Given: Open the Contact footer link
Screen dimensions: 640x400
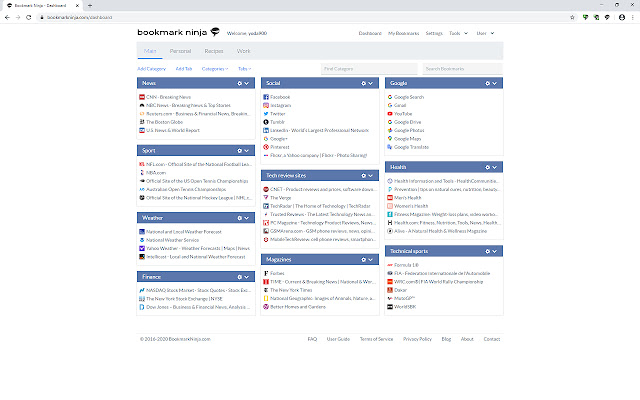Looking at the screenshot, I should [x=492, y=339].
